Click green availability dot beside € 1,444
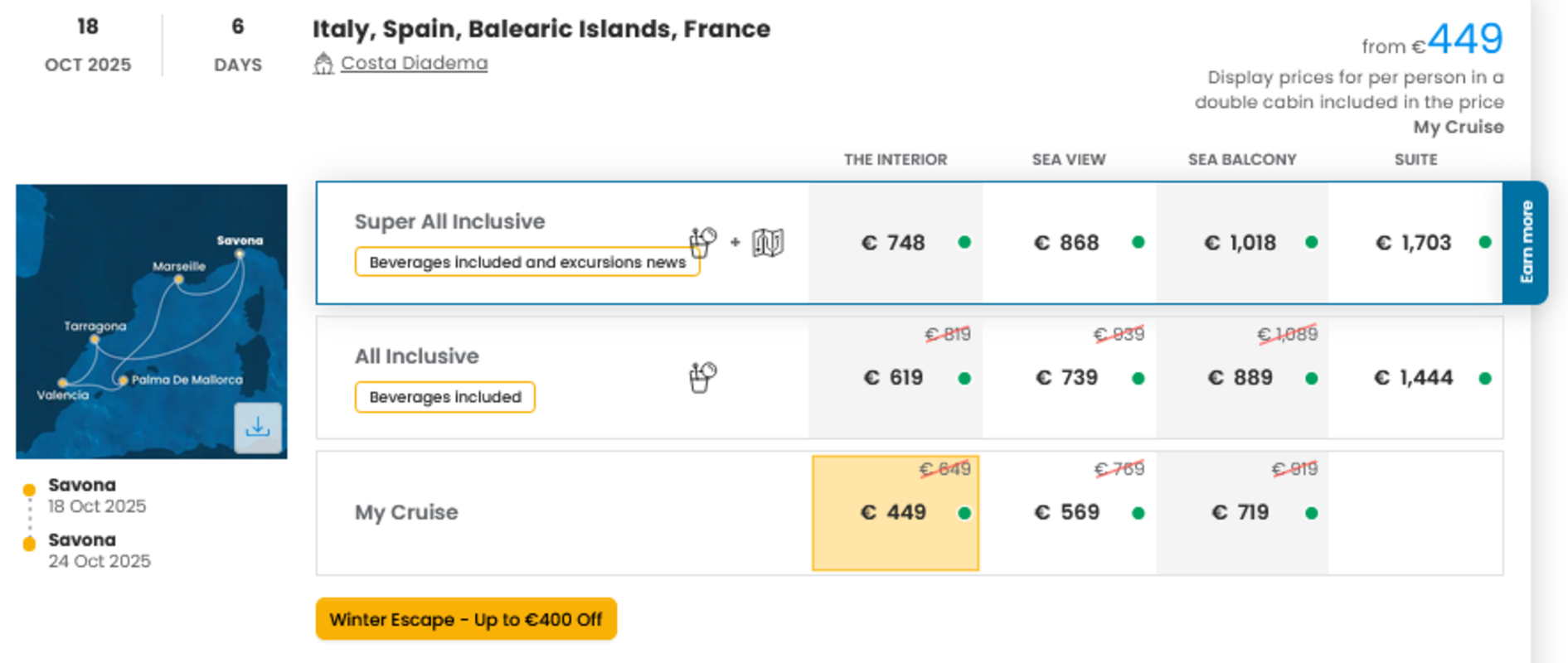This screenshot has width=1568, height=663. coord(1485,379)
